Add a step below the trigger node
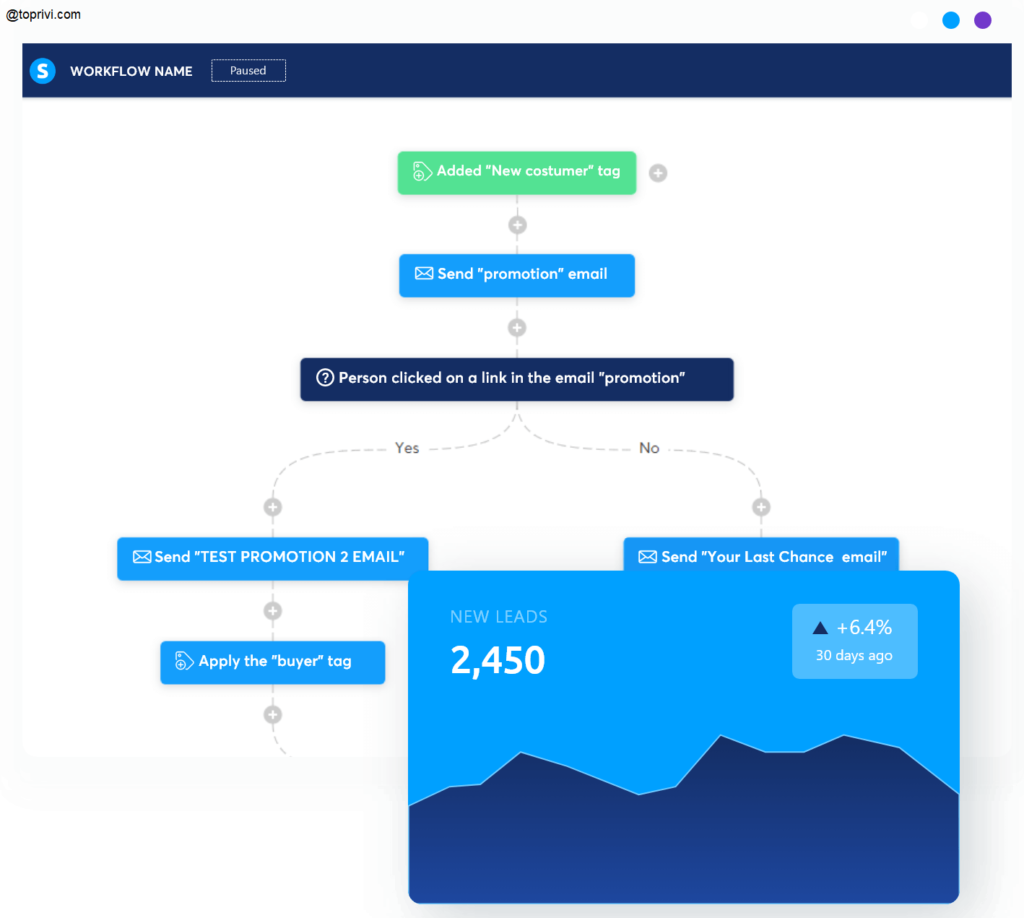Image resolution: width=1024 pixels, height=918 pixels. [517, 225]
